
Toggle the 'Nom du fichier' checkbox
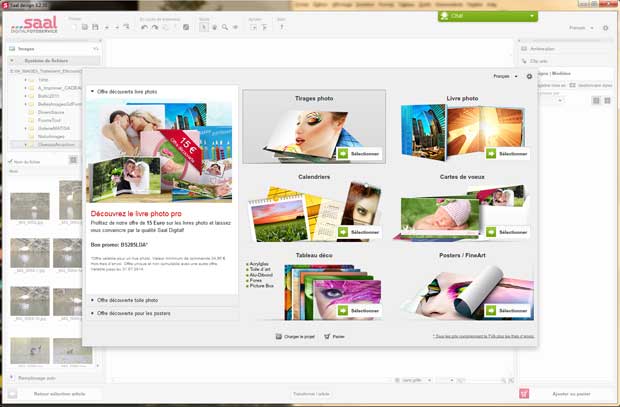[10, 161]
